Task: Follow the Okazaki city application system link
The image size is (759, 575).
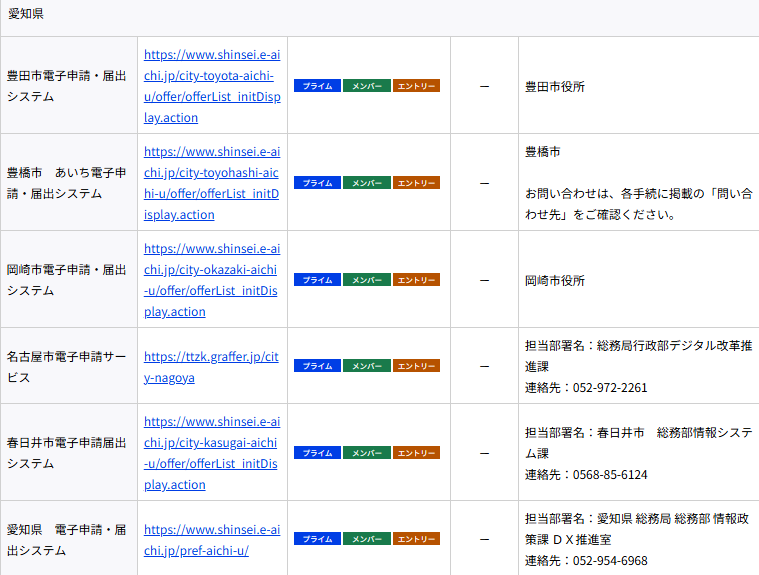Action: coord(211,280)
